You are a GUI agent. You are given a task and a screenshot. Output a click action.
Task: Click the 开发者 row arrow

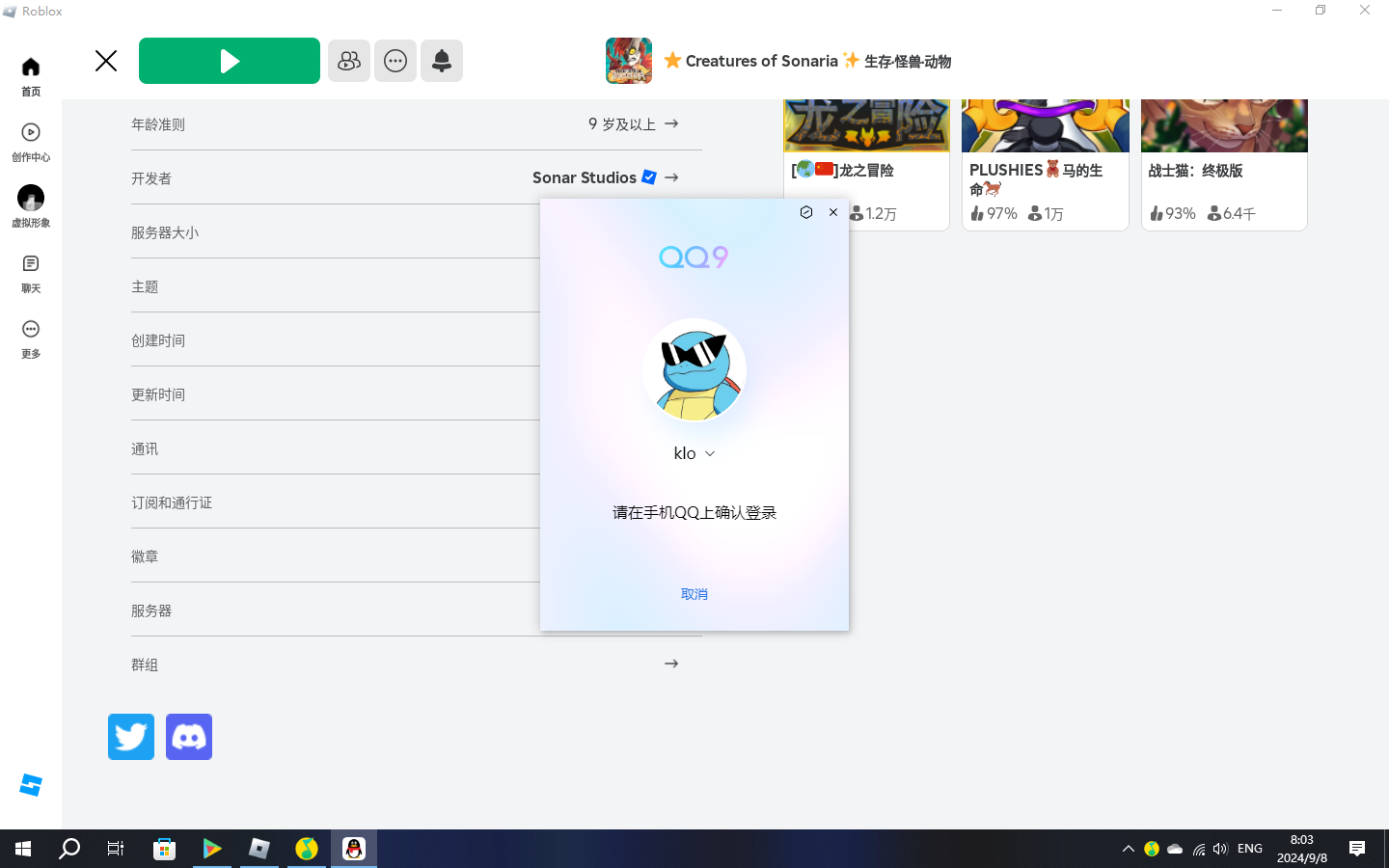[x=671, y=177]
